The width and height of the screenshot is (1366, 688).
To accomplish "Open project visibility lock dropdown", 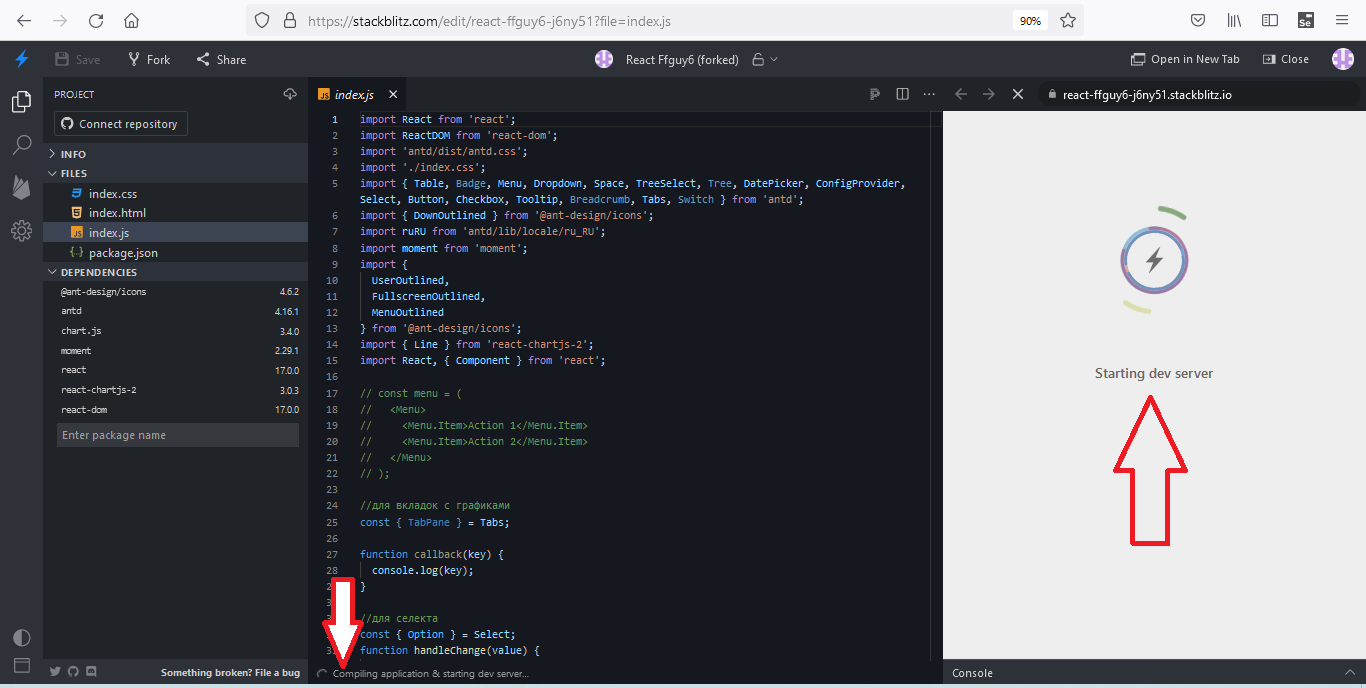I will tap(765, 59).
